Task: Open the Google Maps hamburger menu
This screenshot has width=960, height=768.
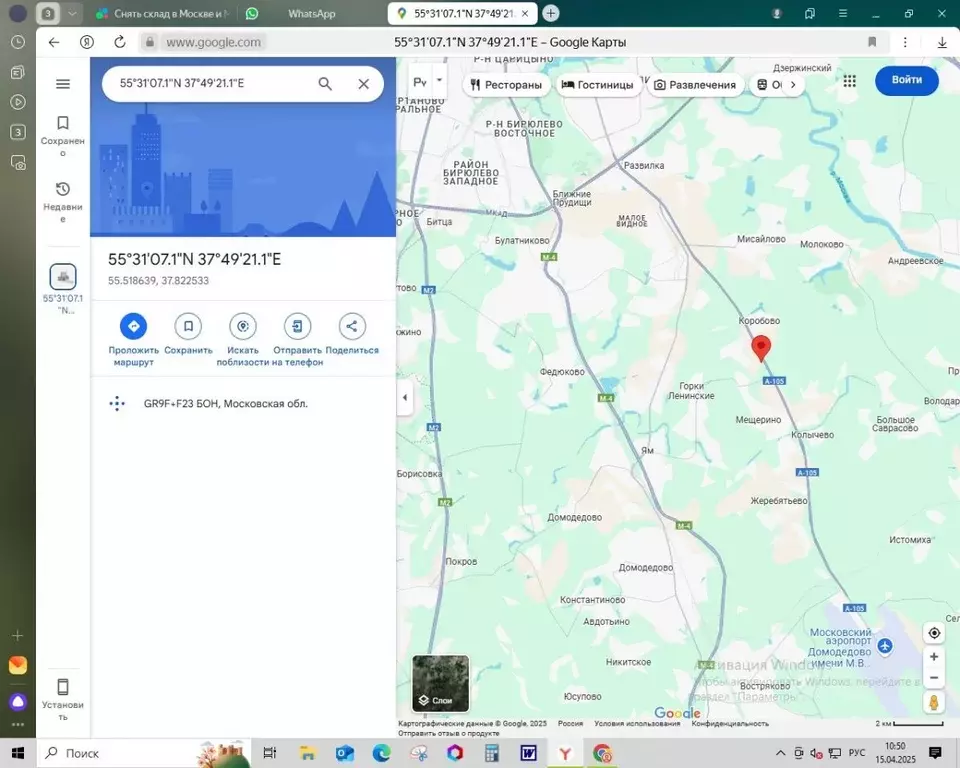Action: click(63, 84)
